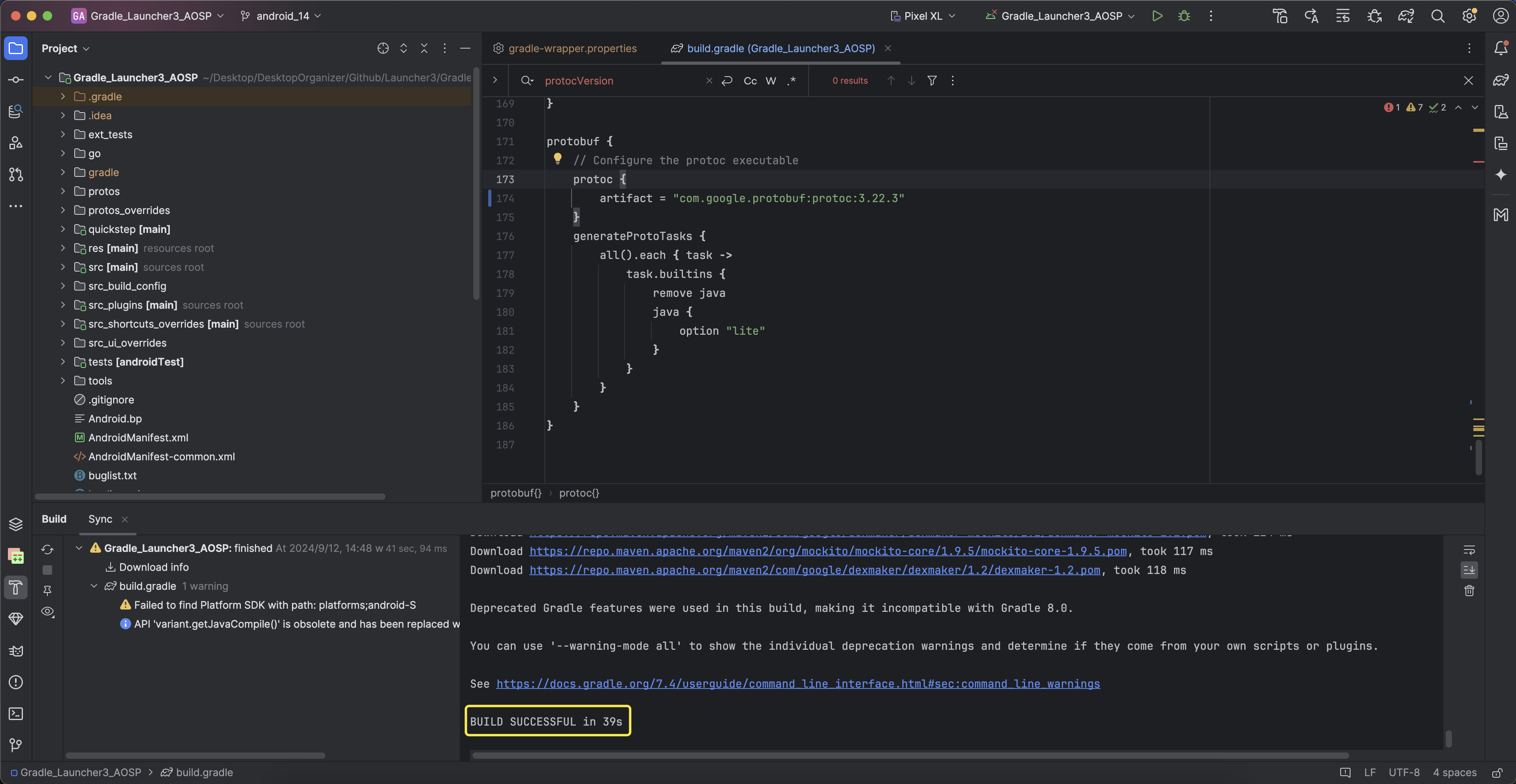
Task: Open the Project view mode dropdown
Action: click(x=65, y=48)
